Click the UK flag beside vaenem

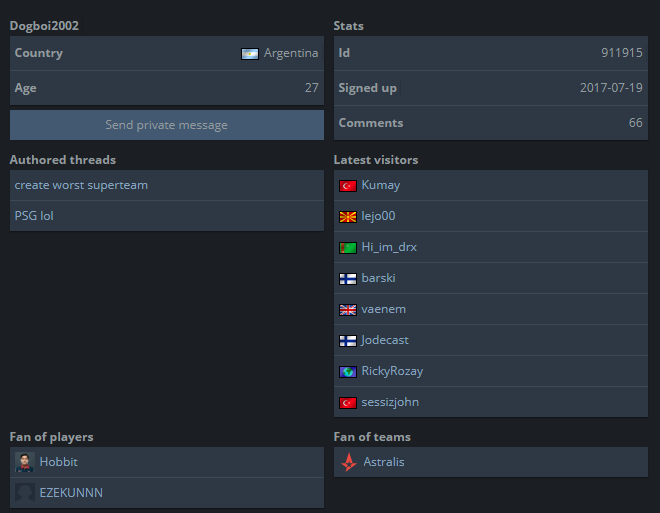pos(348,310)
